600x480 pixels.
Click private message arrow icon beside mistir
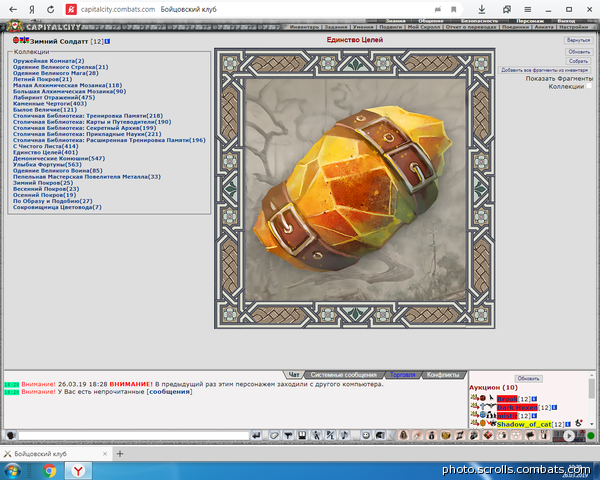(473, 415)
